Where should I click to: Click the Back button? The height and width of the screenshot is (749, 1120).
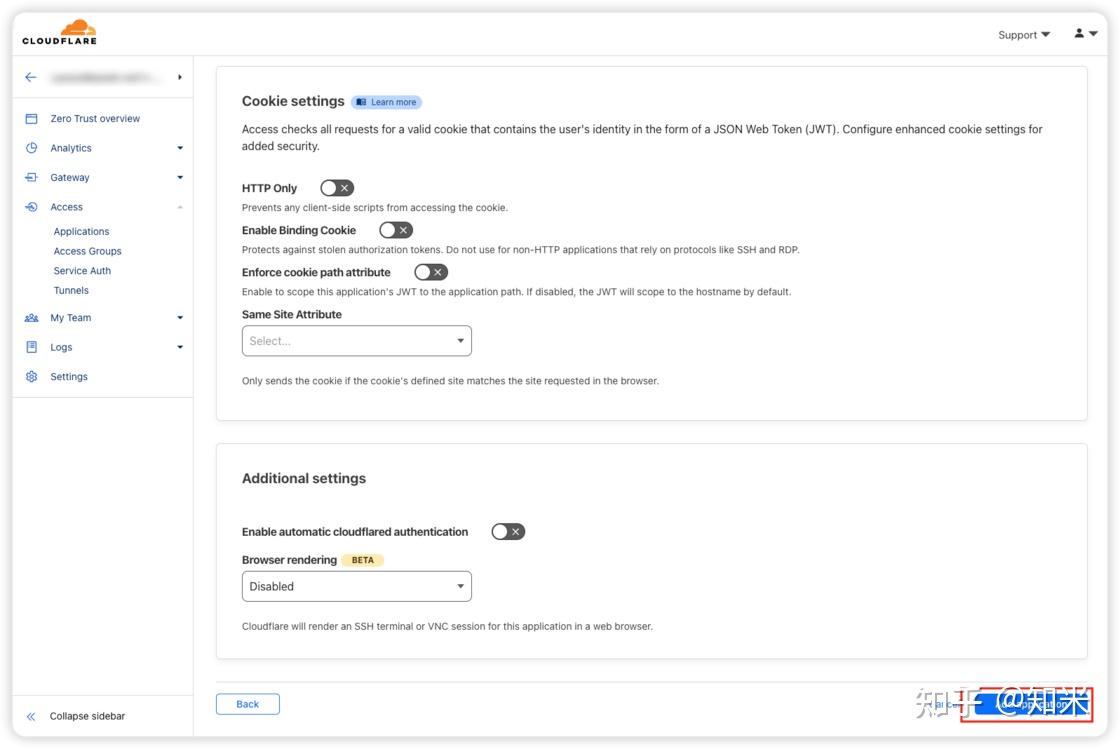(248, 704)
